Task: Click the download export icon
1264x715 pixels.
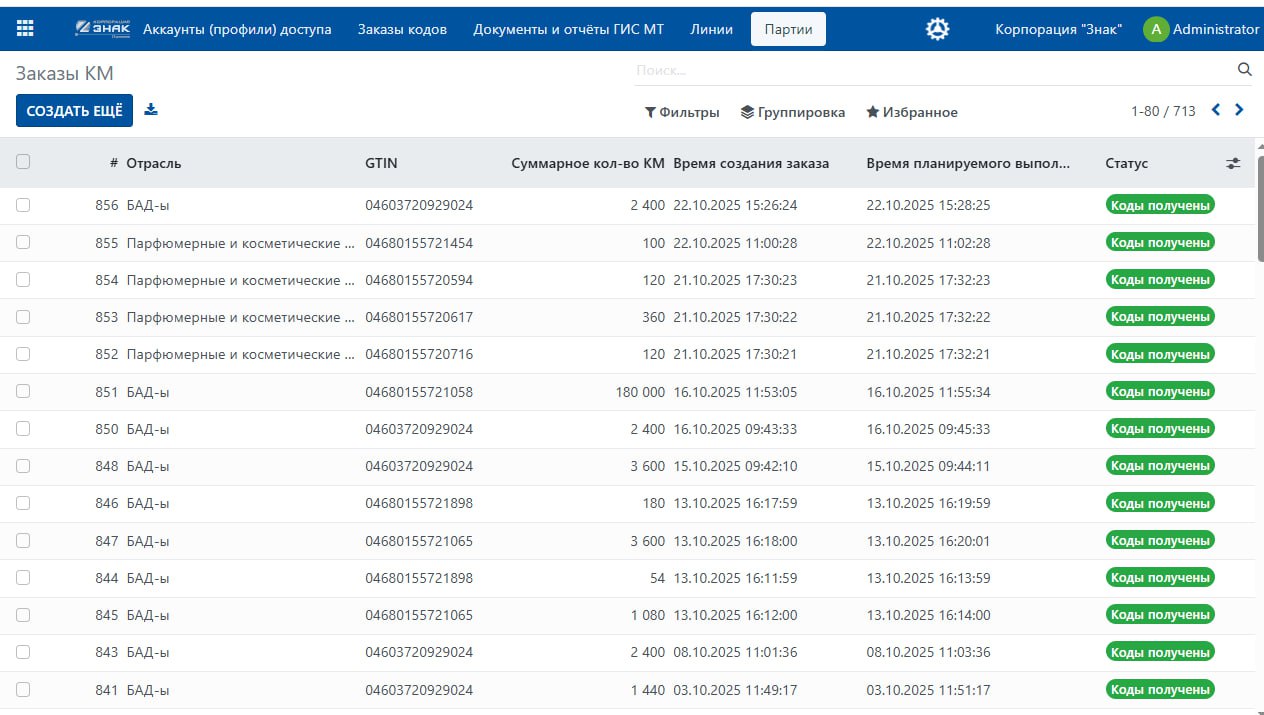Action: (151, 110)
